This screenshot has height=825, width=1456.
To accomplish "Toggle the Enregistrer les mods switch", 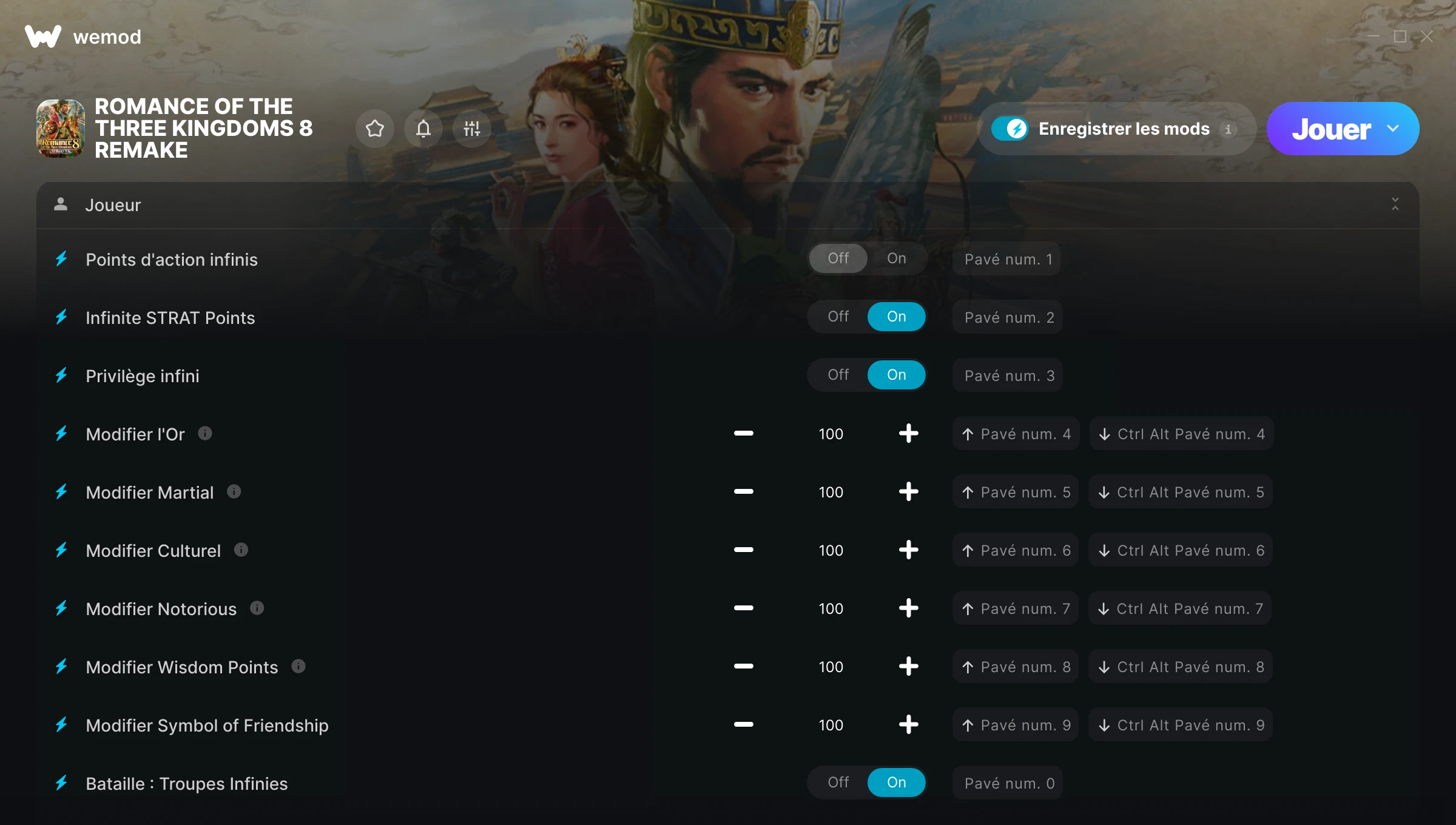I will [1010, 129].
